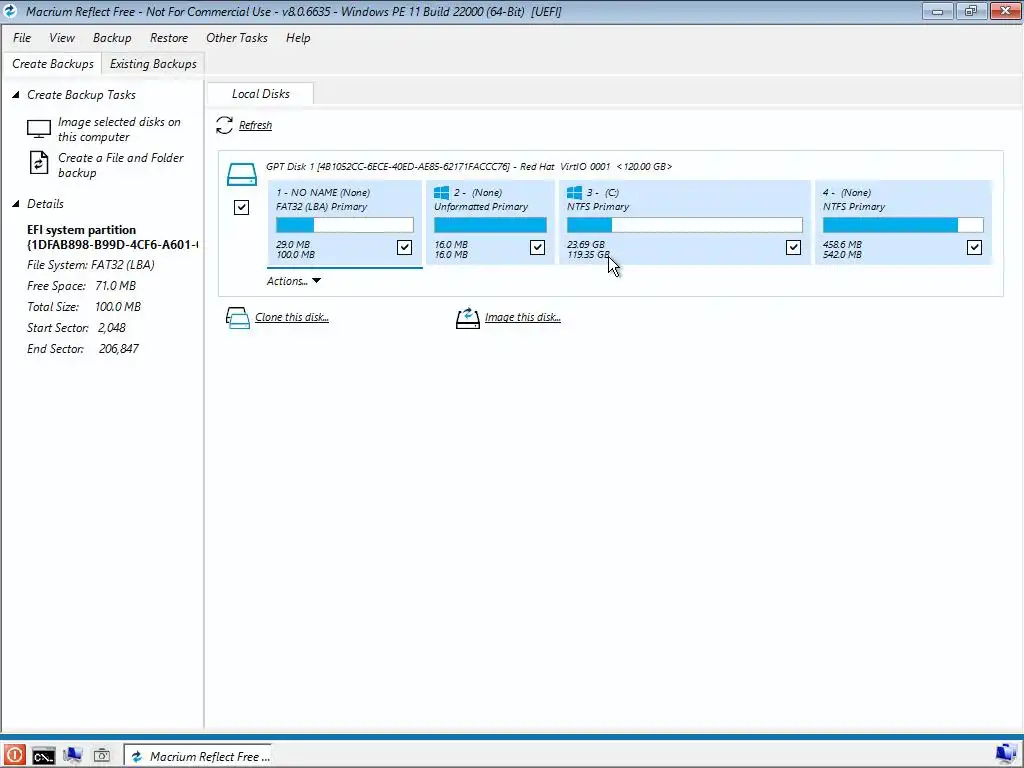Click the Refresh link

[255, 125]
